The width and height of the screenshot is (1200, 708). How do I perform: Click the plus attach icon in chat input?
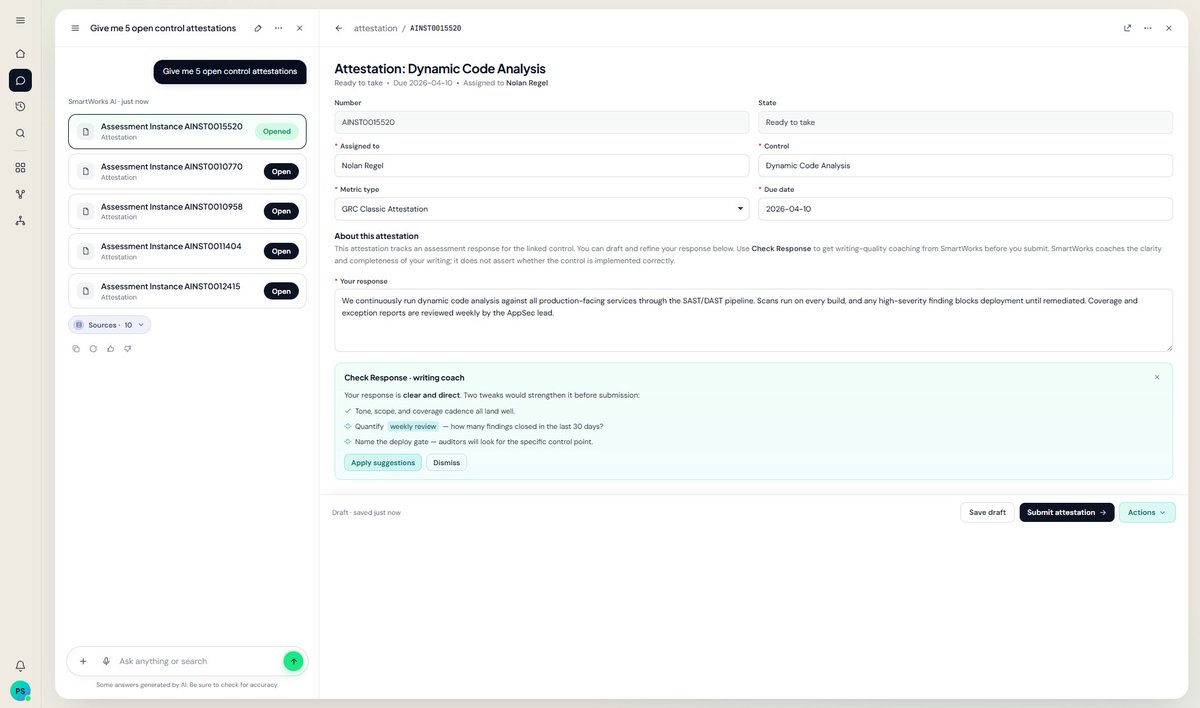point(83,661)
